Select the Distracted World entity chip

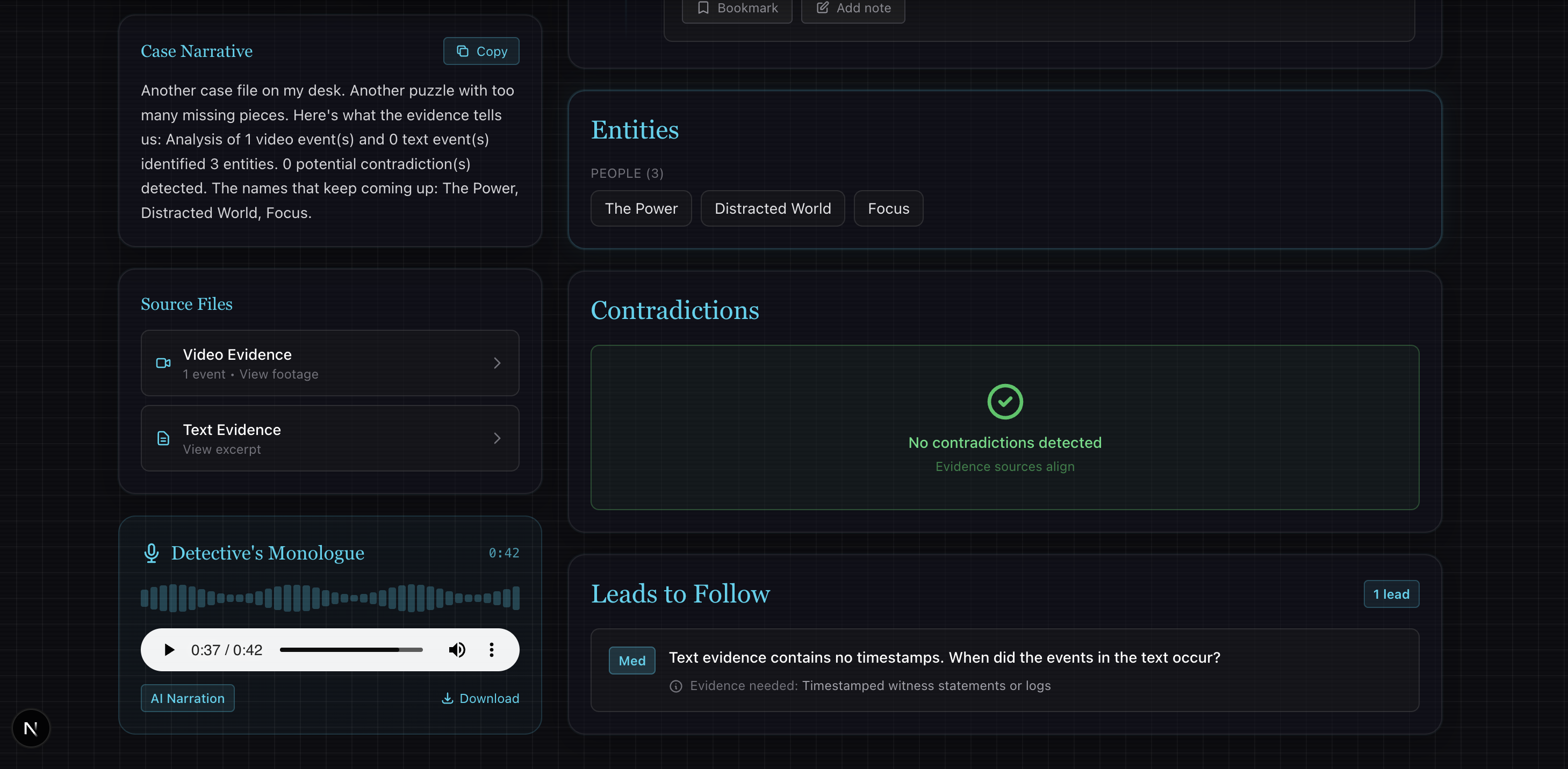tap(772, 209)
